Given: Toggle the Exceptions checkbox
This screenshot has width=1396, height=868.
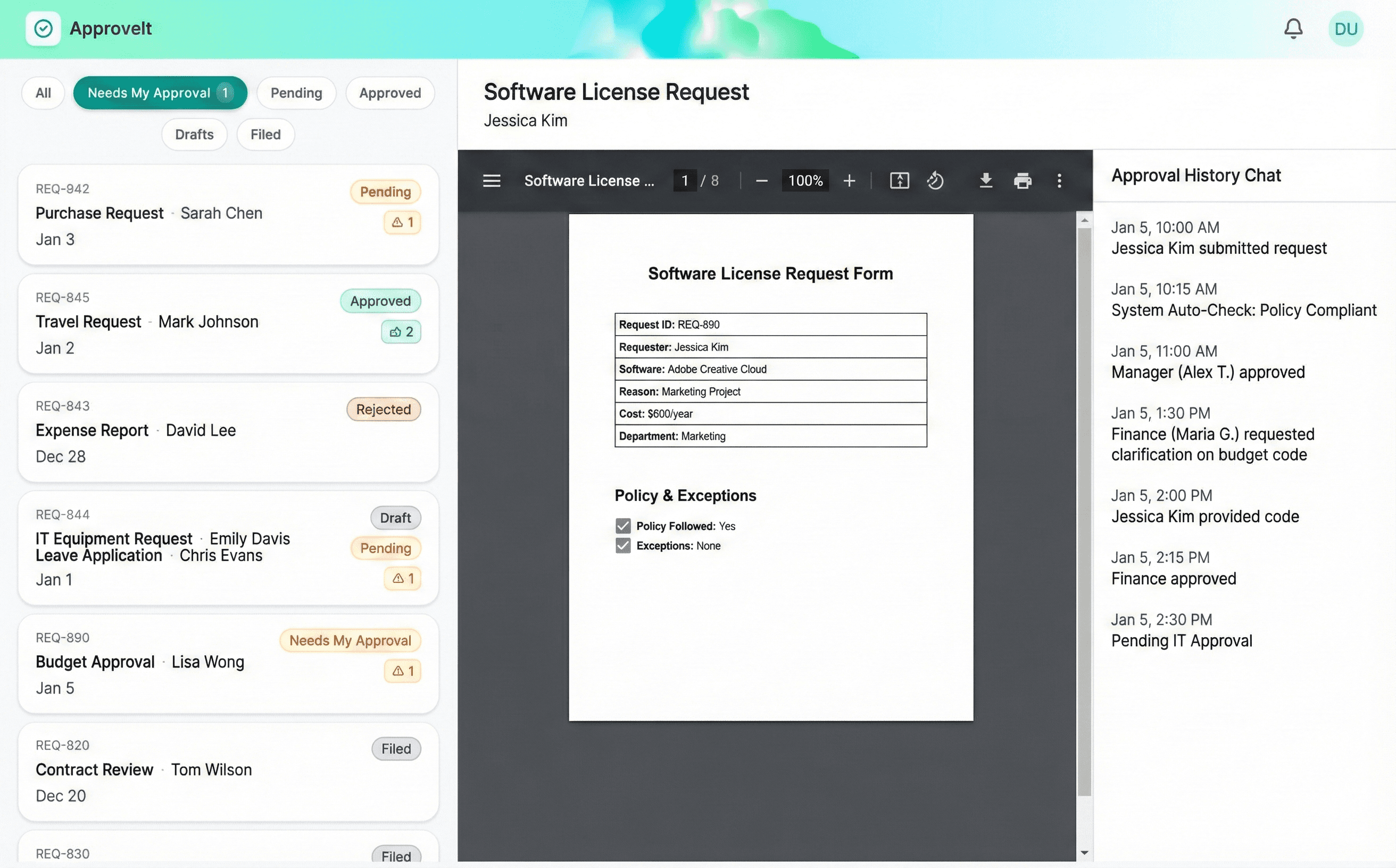Looking at the screenshot, I should pos(623,545).
